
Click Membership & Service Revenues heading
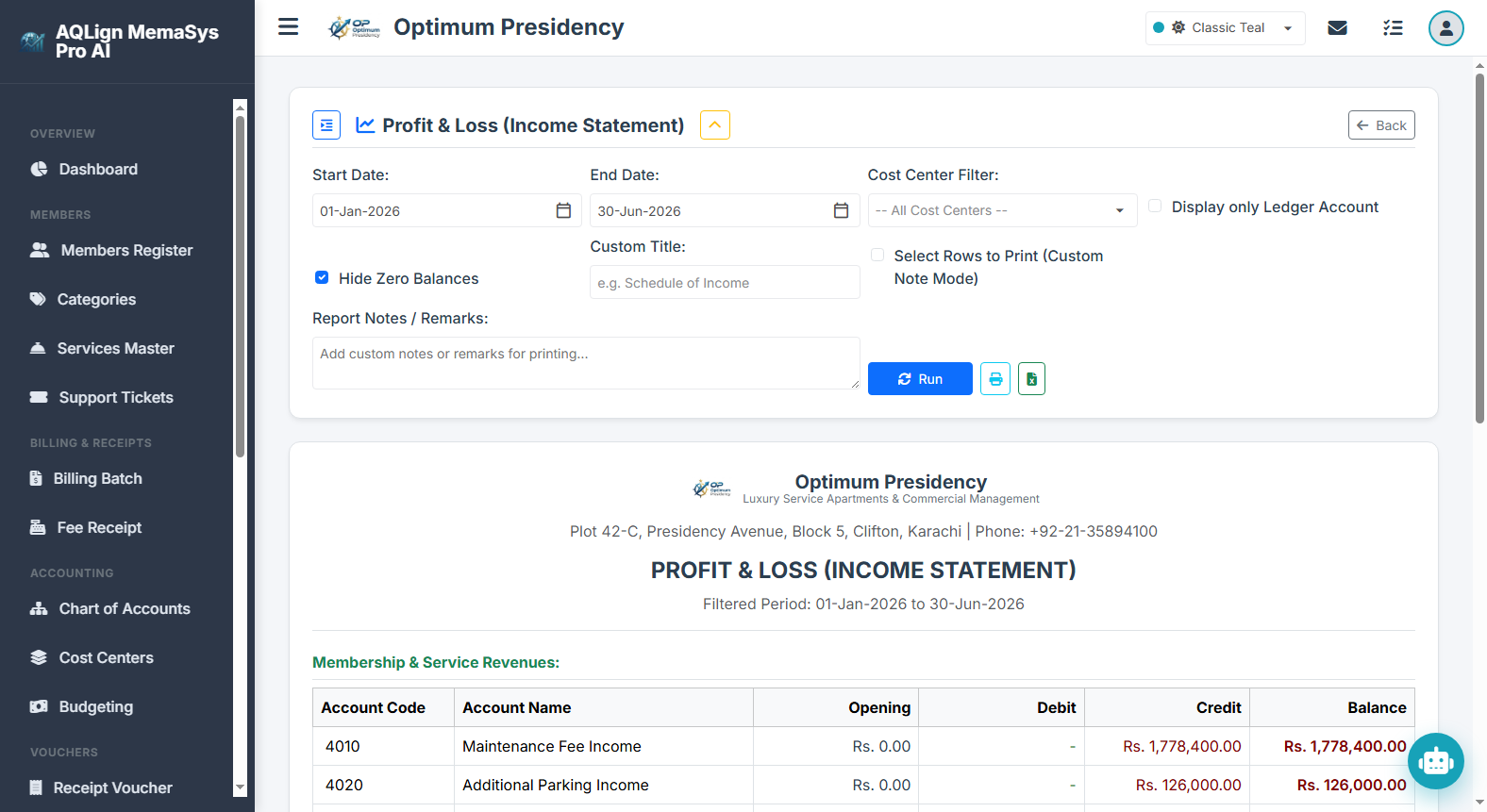436,662
